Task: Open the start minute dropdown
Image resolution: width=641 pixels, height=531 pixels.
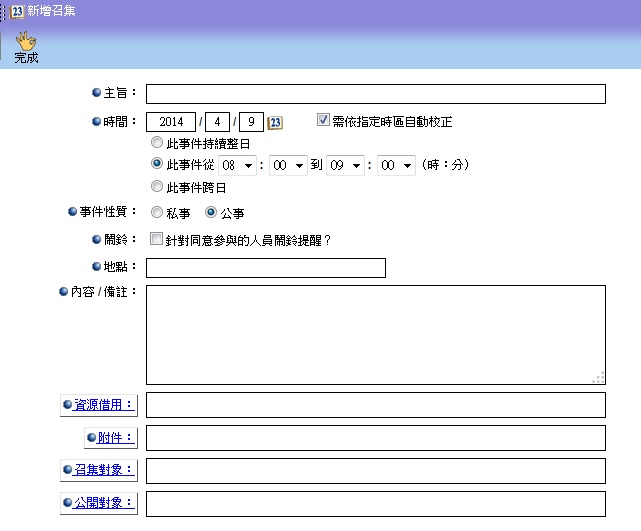Action: [290, 165]
